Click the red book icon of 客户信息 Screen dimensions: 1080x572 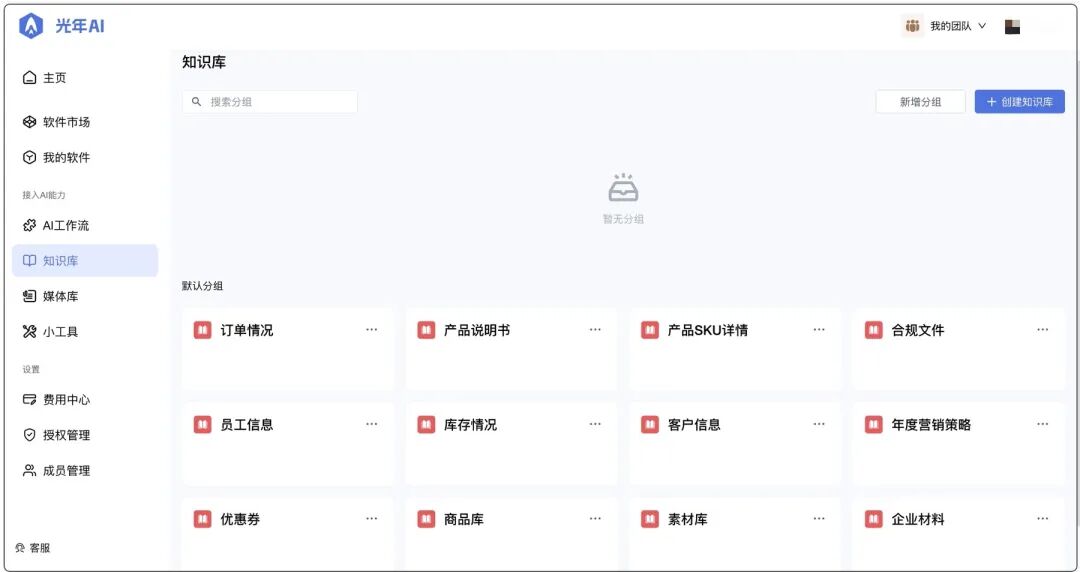click(x=650, y=425)
